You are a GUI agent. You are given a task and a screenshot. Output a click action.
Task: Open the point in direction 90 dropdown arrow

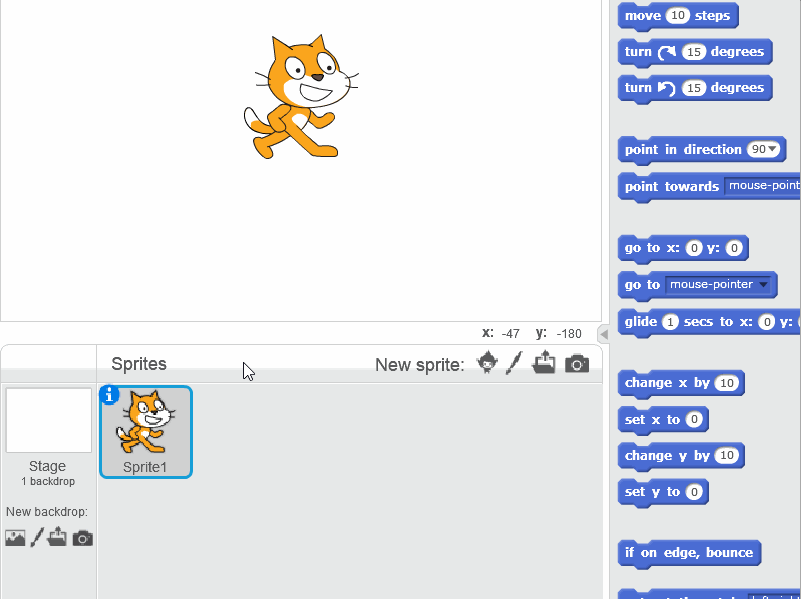772,149
